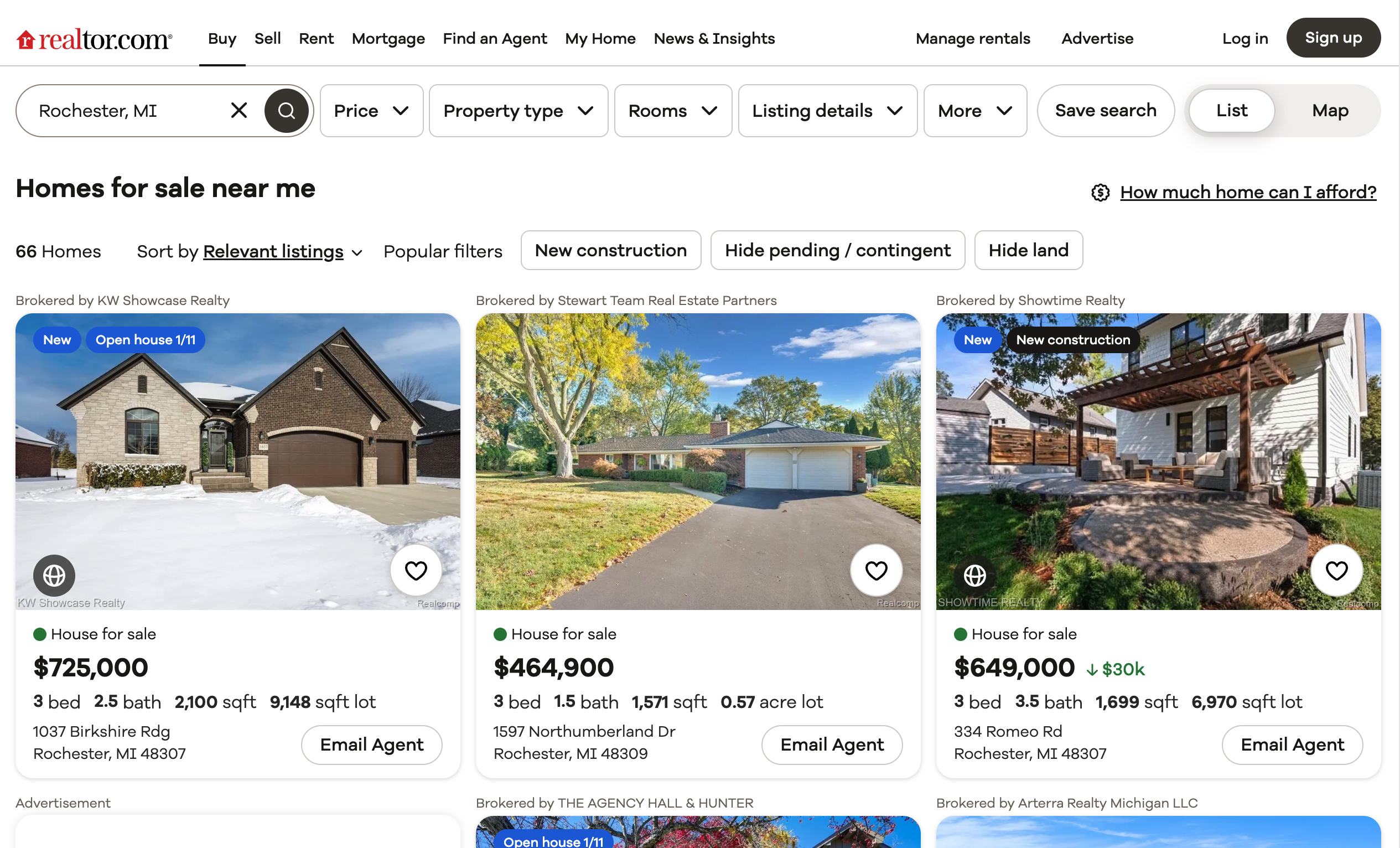Toggle the New construction popular filter
Viewport: 1400px width, 848px height.
point(611,250)
